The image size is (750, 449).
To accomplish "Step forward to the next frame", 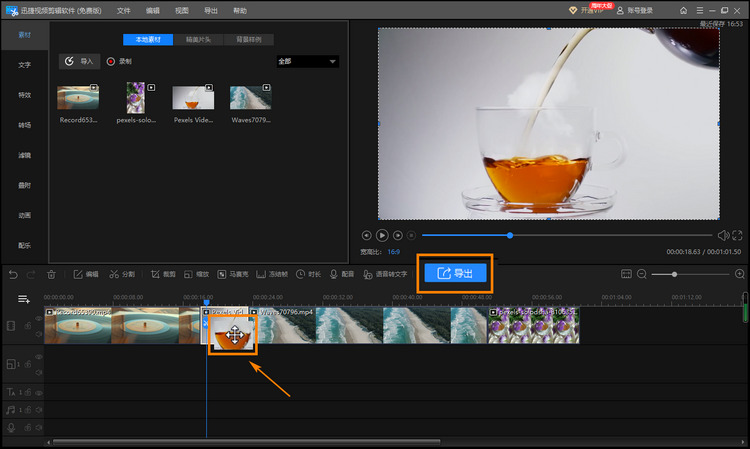I will tap(397, 235).
